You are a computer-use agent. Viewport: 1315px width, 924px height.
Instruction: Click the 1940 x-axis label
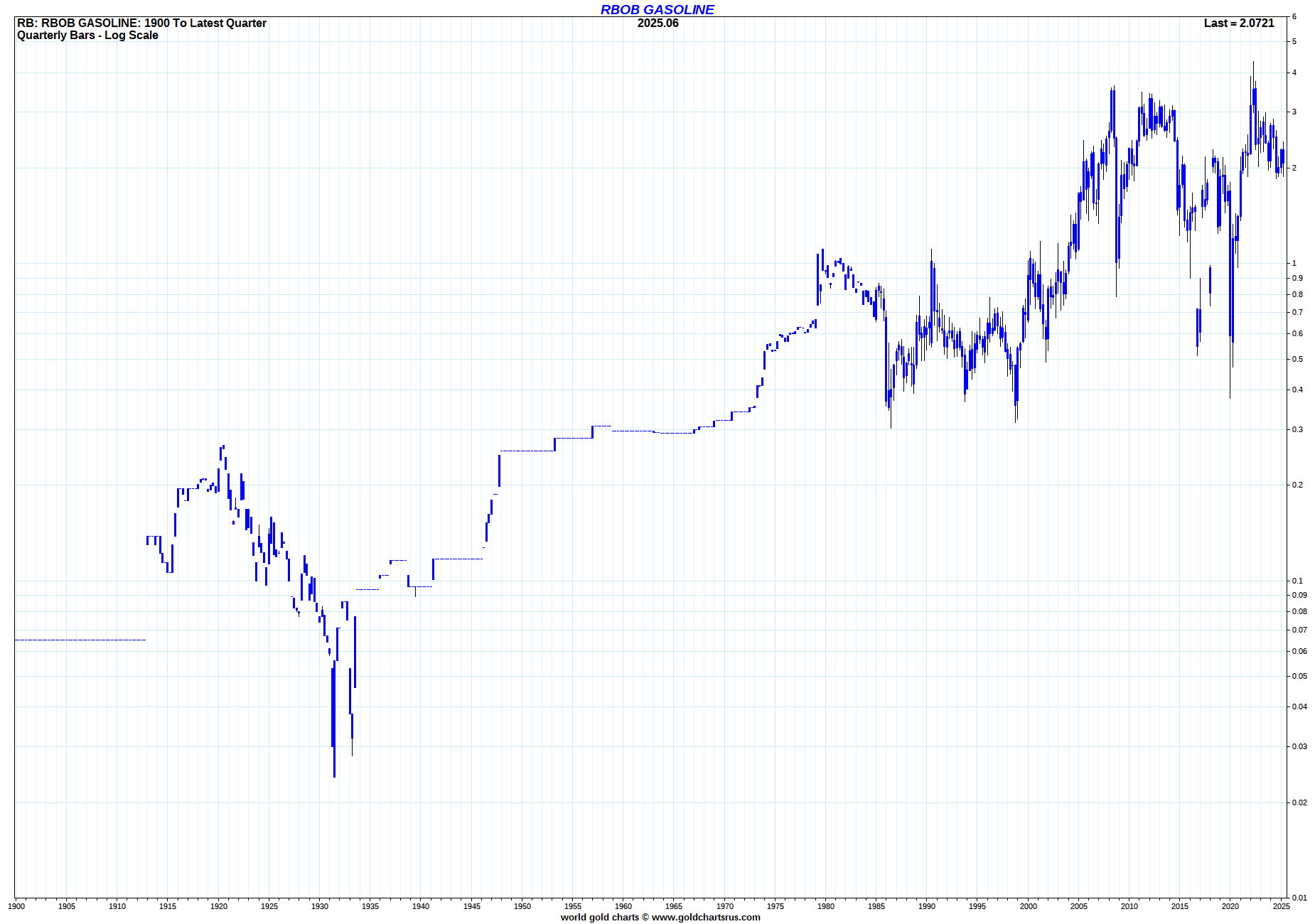coord(421,906)
